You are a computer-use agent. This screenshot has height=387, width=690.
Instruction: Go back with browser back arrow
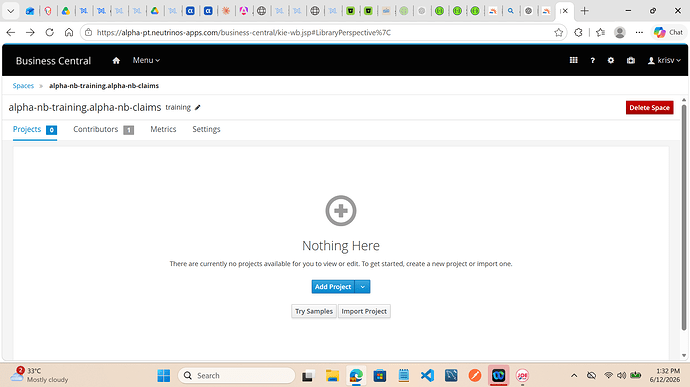[11, 33]
